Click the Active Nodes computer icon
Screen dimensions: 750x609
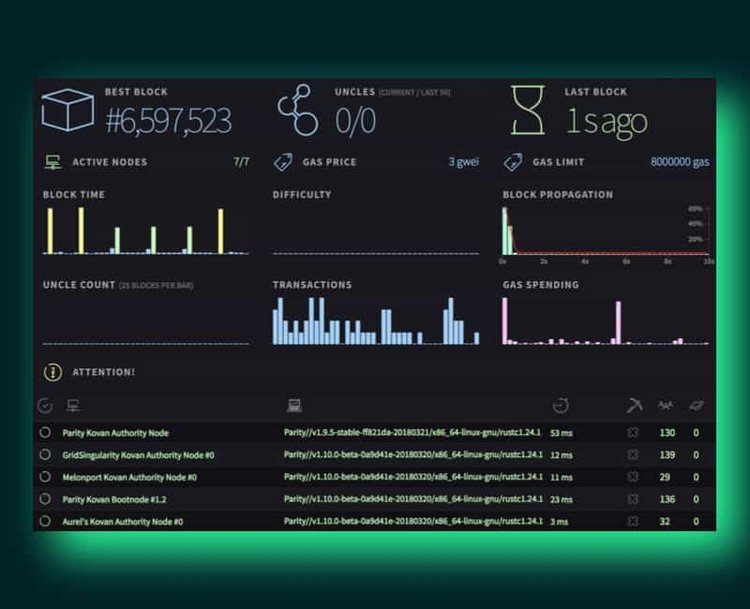[52, 162]
